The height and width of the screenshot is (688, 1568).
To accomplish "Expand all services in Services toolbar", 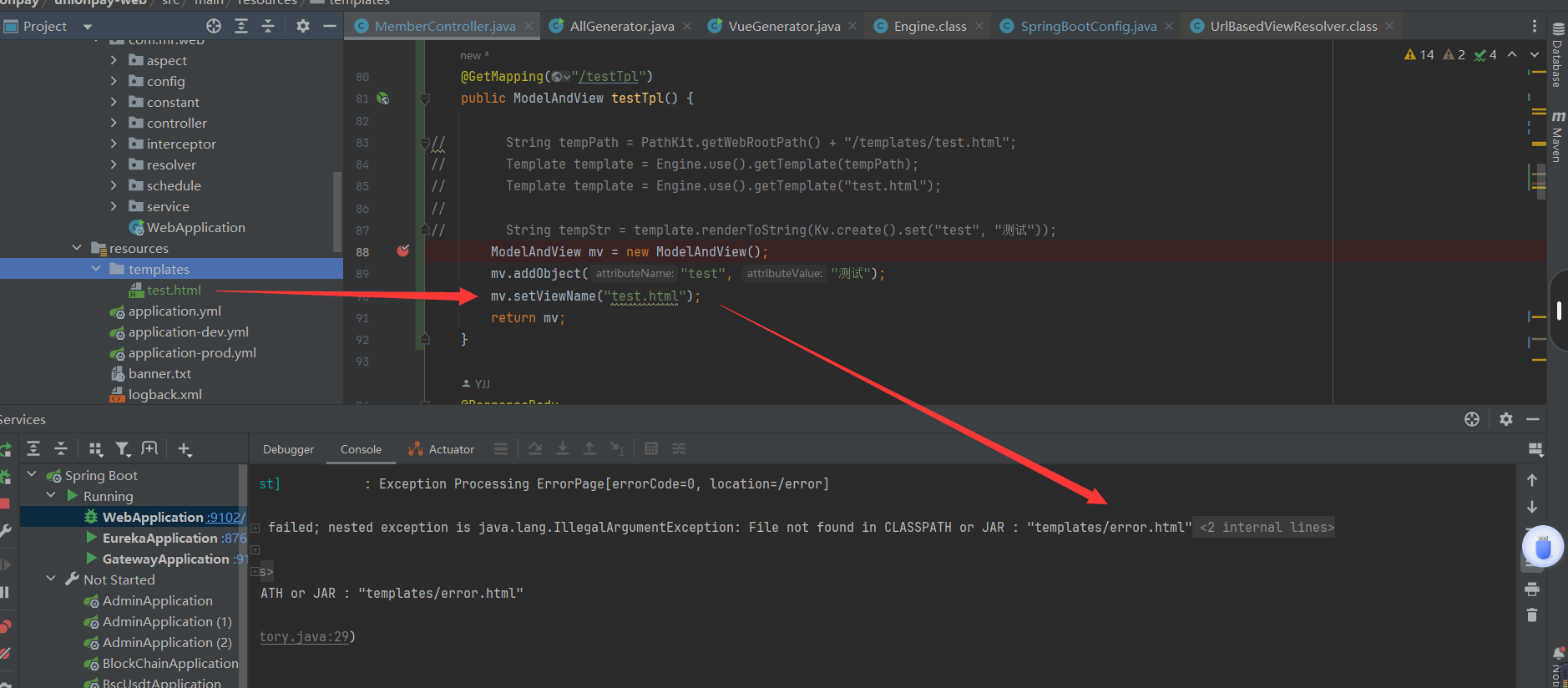I will 33,449.
